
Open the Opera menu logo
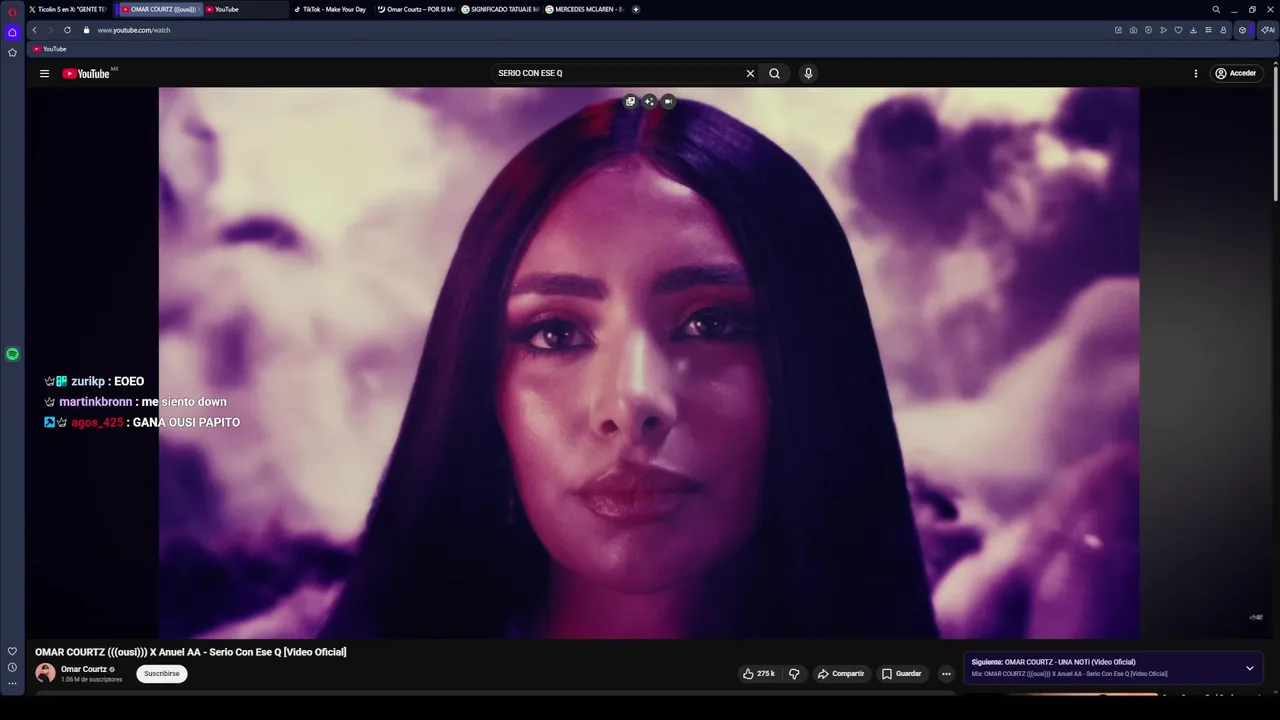(12, 10)
